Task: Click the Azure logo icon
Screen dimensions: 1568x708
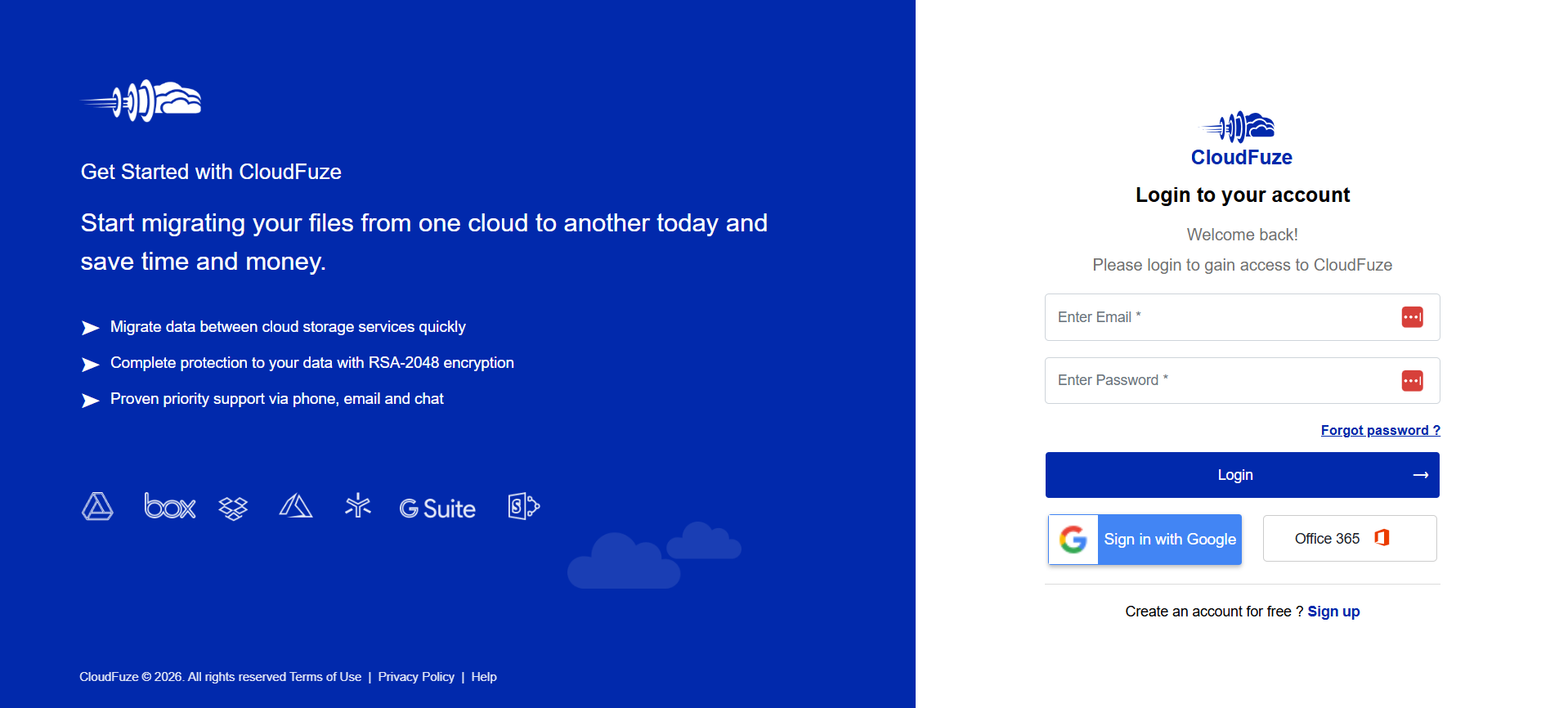Action: 296,506
